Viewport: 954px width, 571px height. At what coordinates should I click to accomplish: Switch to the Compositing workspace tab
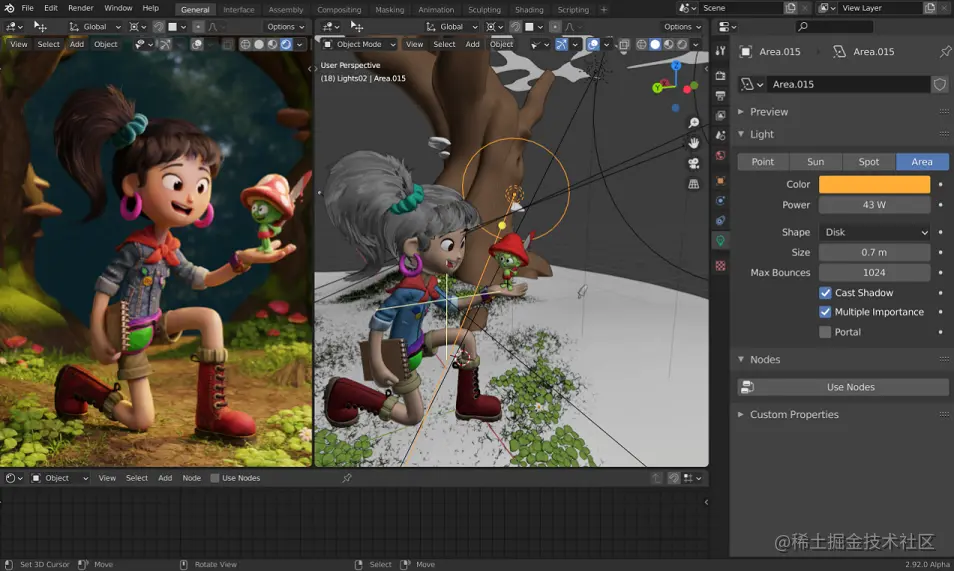click(x=339, y=10)
